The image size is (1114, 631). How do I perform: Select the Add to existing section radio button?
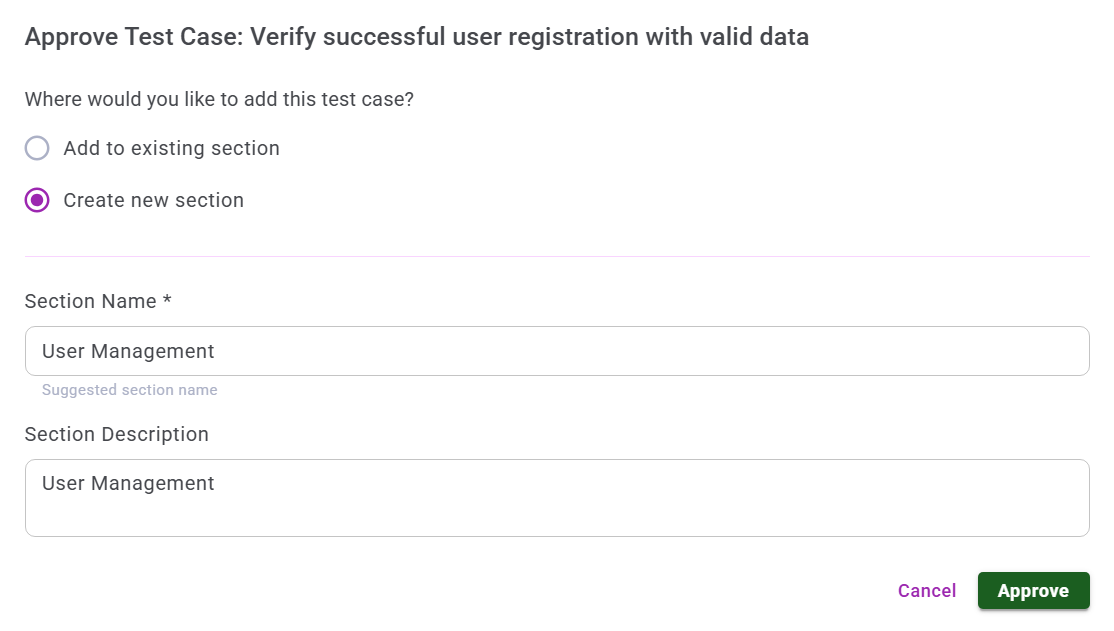pyautogui.click(x=37, y=149)
